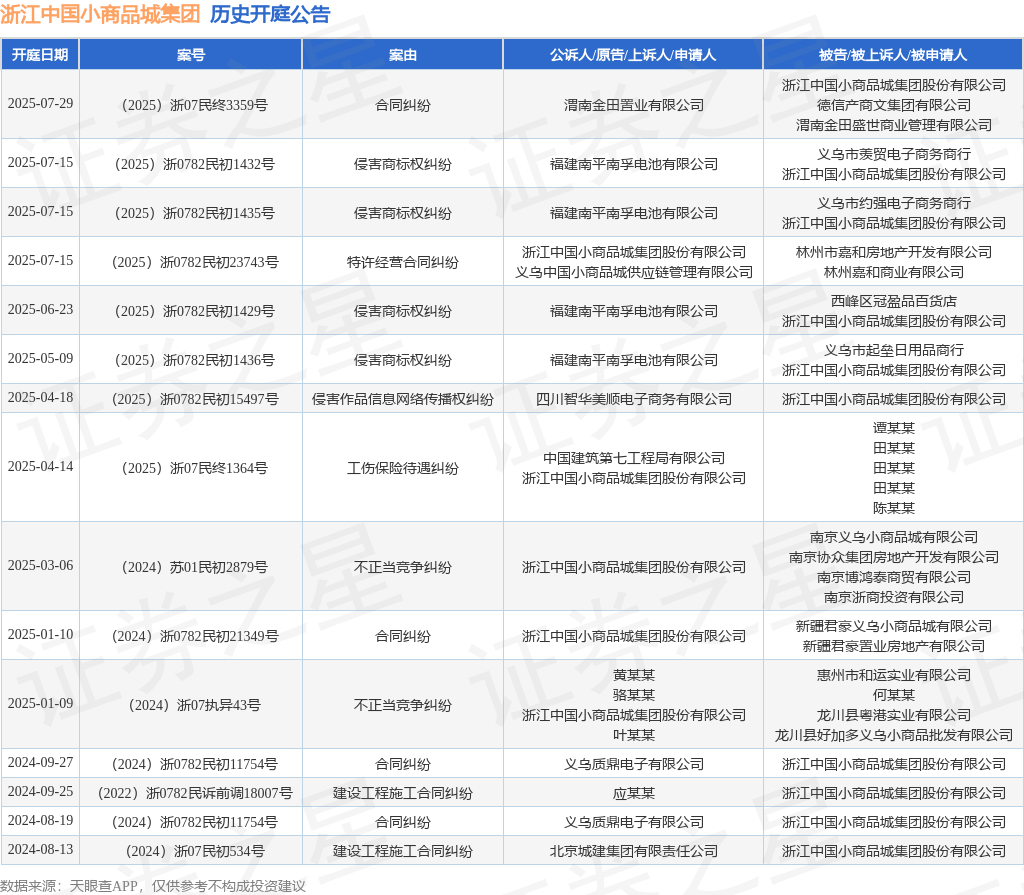Click the date 2025-04-14
The image size is (1024, 895).
(40, 466)
